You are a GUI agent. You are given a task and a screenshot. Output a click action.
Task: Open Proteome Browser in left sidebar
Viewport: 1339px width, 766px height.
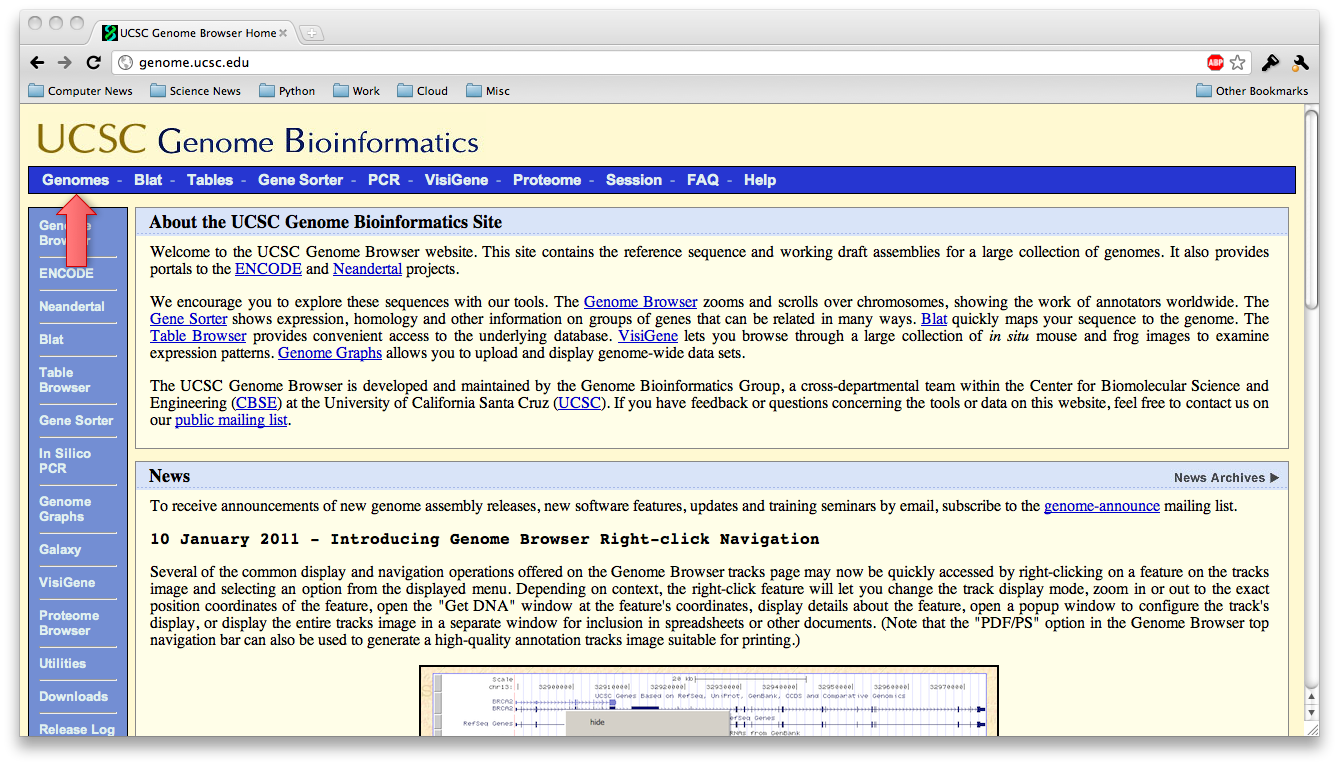click(x=69, y=623)
